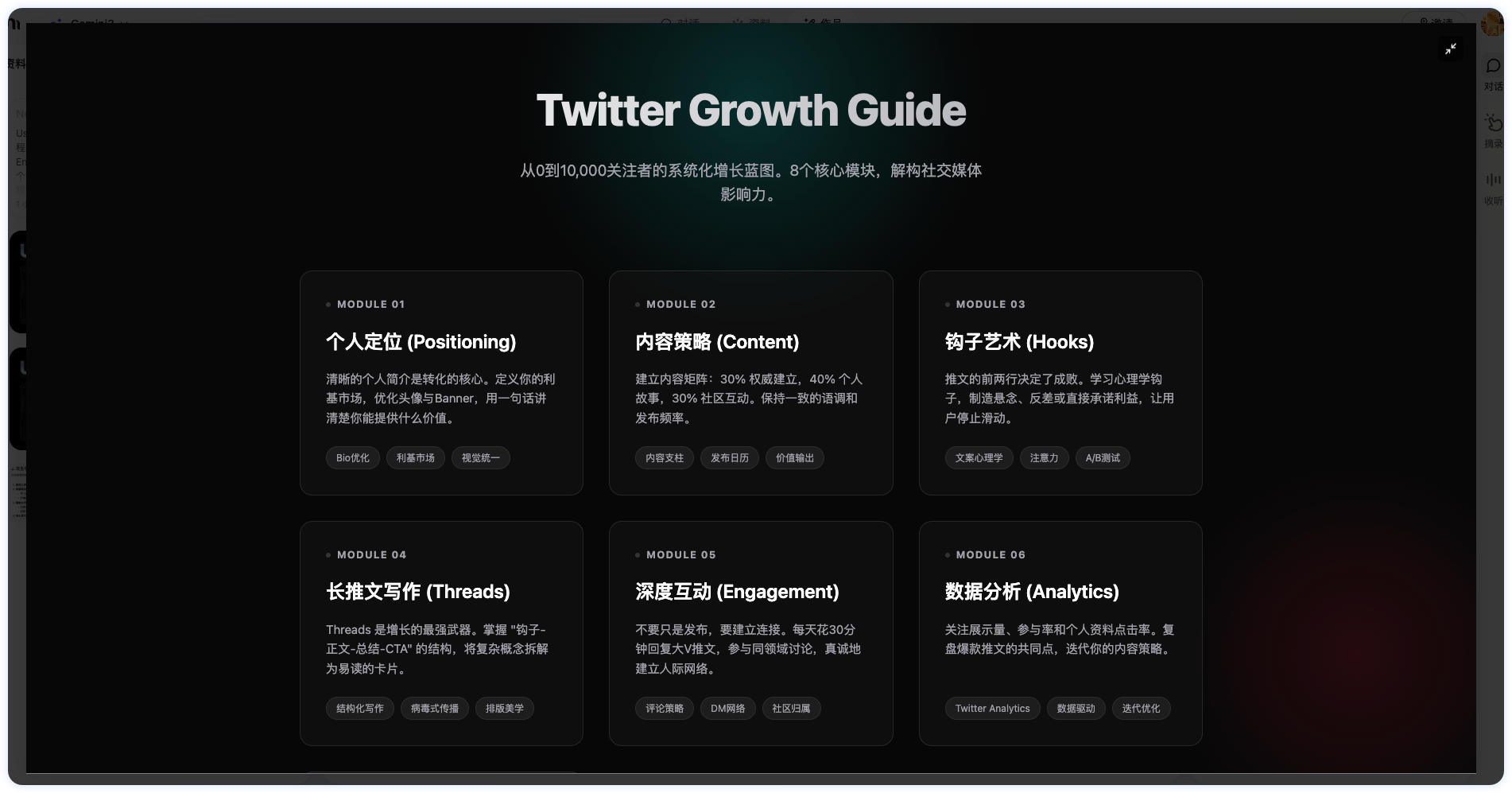
Task: Click the 文案心理学 tag
Action: pyautogui.click(x=979, y=458)
